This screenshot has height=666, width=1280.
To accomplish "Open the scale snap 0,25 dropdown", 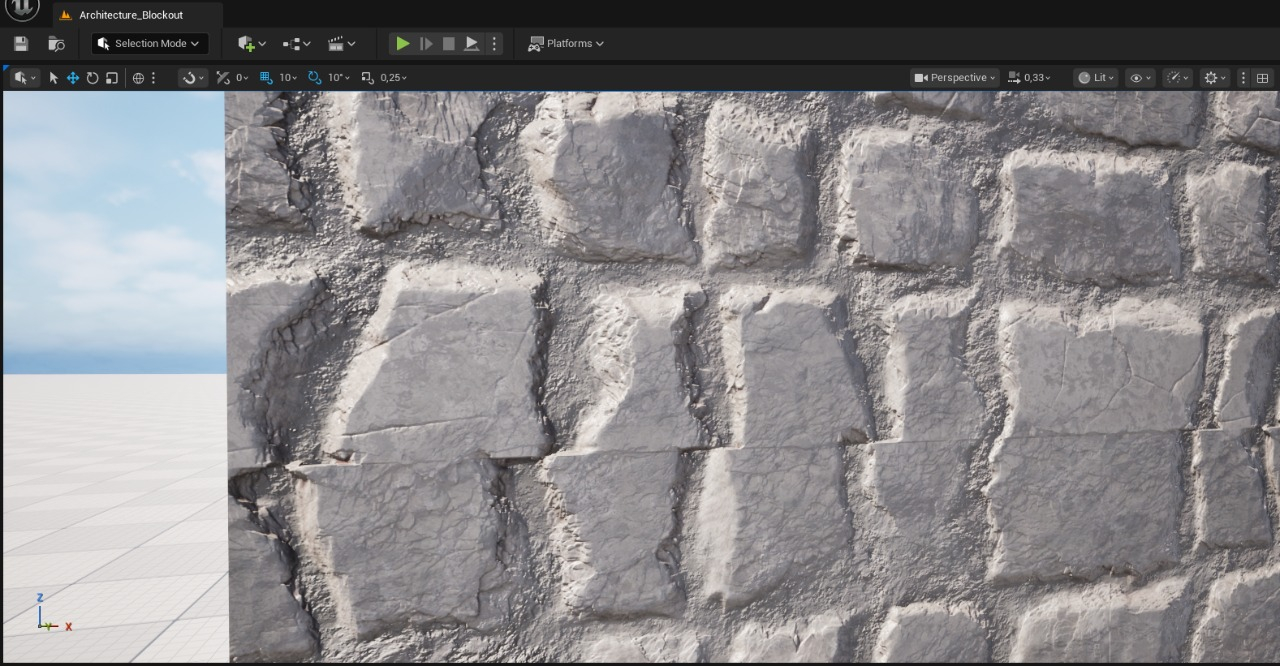I will pyautogui.click(x=393, y=78).
